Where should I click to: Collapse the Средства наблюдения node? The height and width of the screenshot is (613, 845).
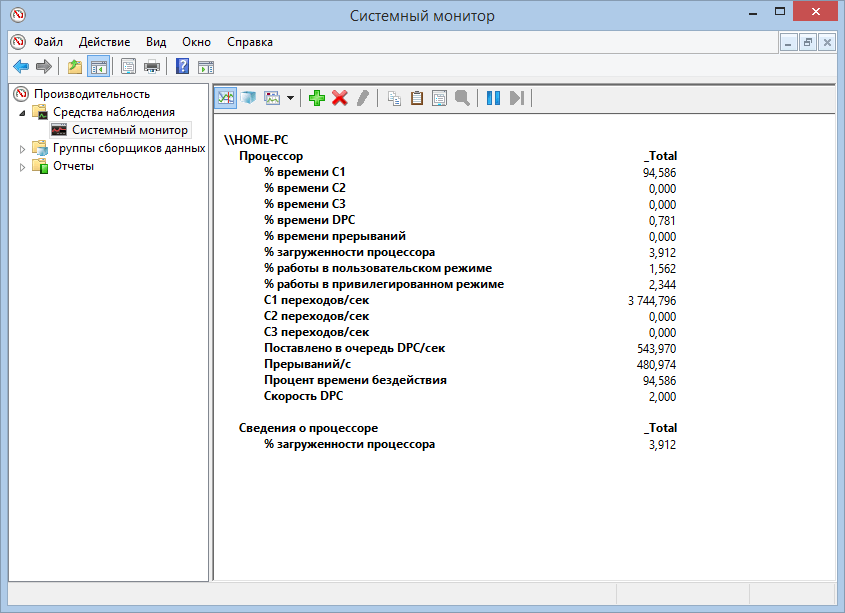point(24,113)
